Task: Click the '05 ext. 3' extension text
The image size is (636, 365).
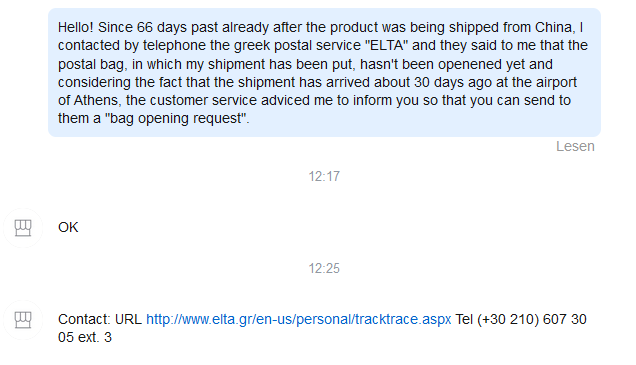Action: (85, 337)
